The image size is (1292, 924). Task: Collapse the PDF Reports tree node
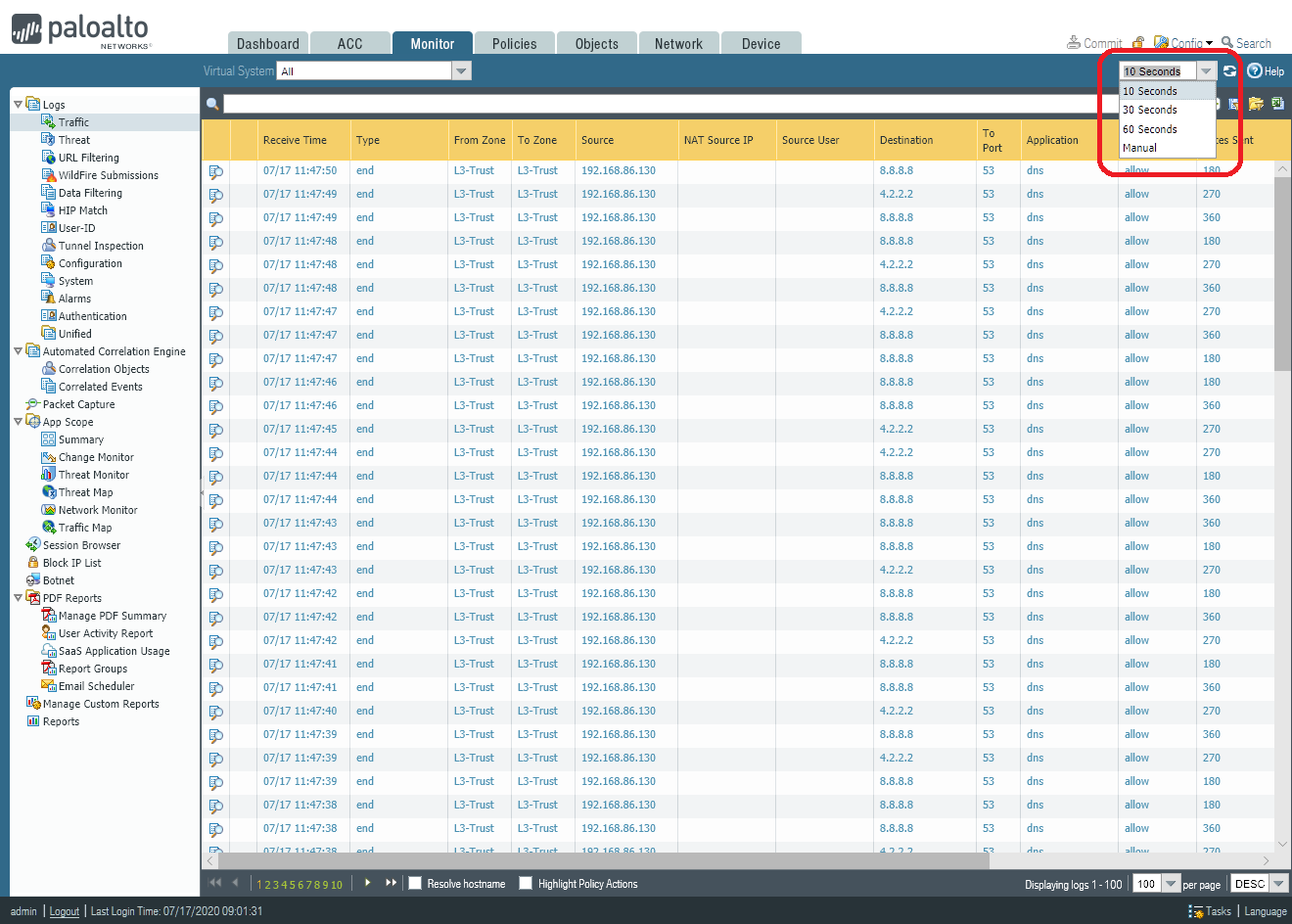click(x=18, y=597)
